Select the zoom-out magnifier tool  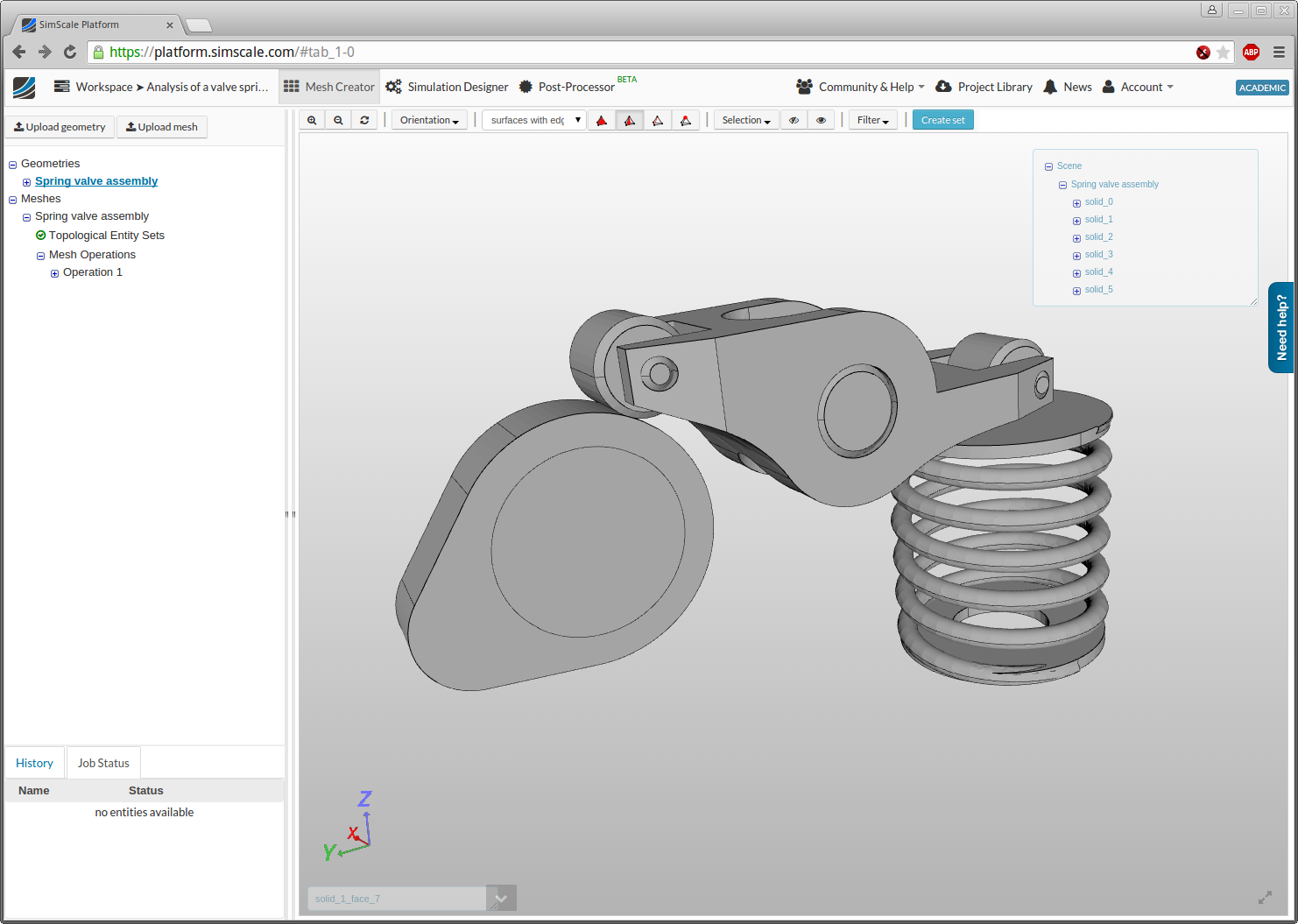[x=338, y=119]
